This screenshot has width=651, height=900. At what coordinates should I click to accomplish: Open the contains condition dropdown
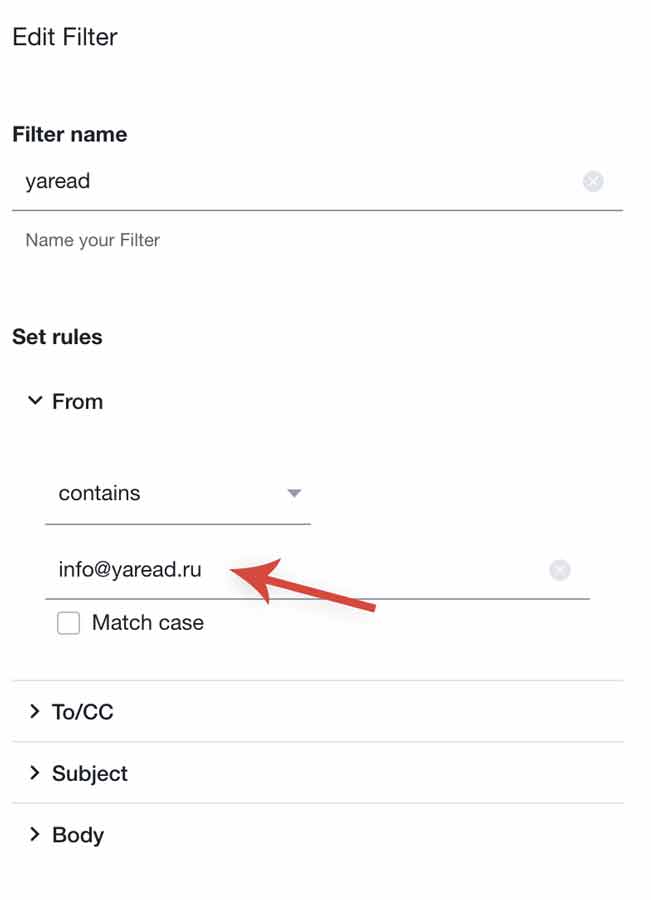[177, 493]
